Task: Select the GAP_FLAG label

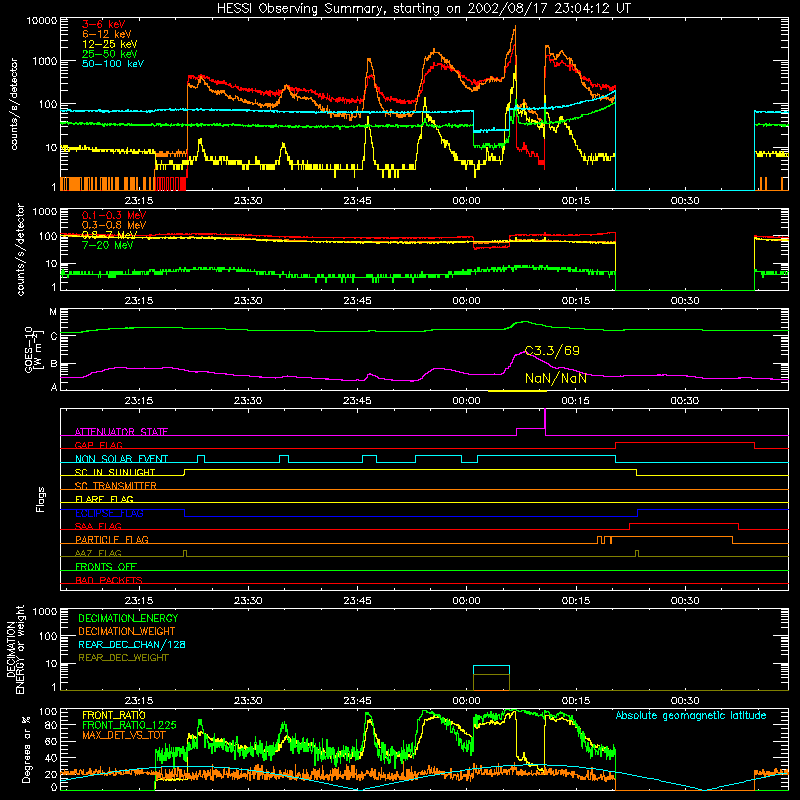Action: pyautogui.click(x=98, y=445)
